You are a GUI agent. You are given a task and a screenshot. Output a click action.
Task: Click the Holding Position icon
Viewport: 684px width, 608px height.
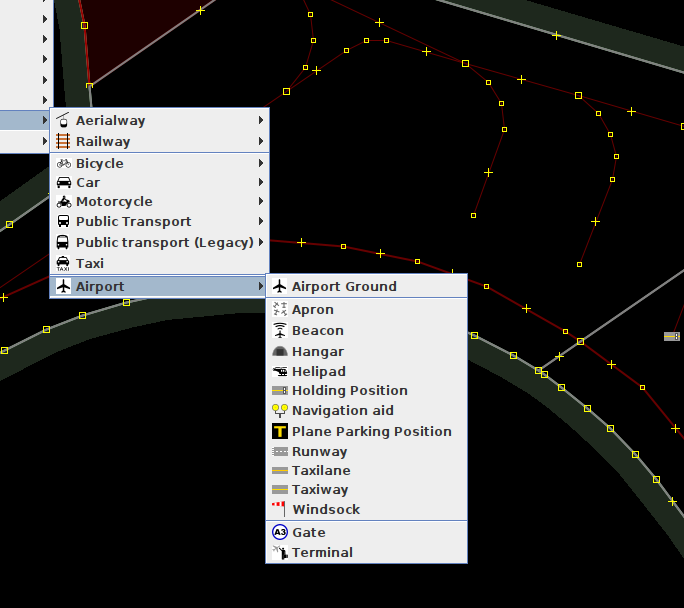280,390
